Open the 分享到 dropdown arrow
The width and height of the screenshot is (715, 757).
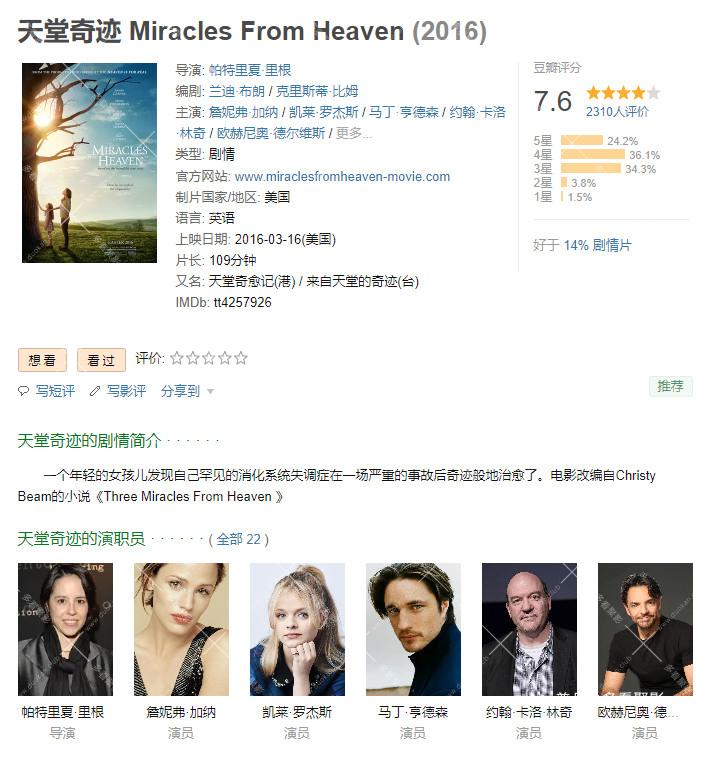pyautogui.click(x=210, y=392)
